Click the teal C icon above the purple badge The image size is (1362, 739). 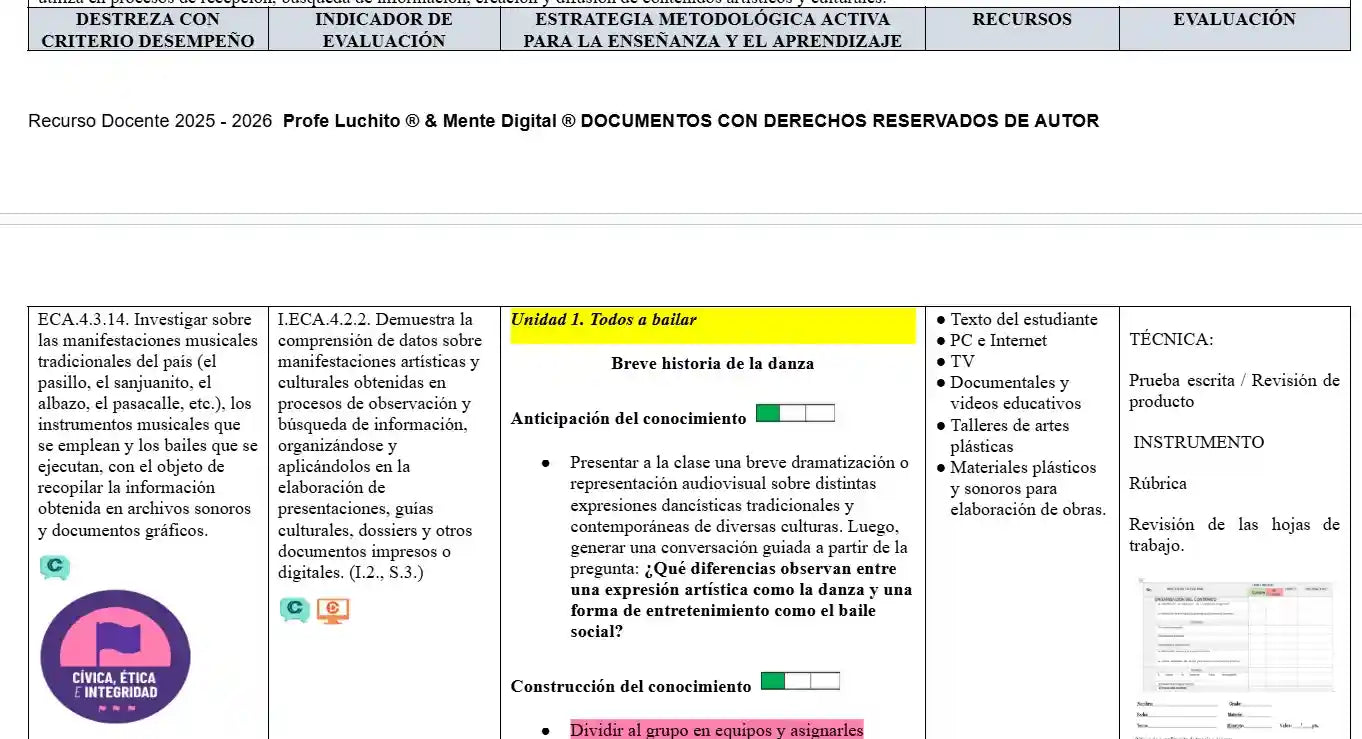pos(55,567)
